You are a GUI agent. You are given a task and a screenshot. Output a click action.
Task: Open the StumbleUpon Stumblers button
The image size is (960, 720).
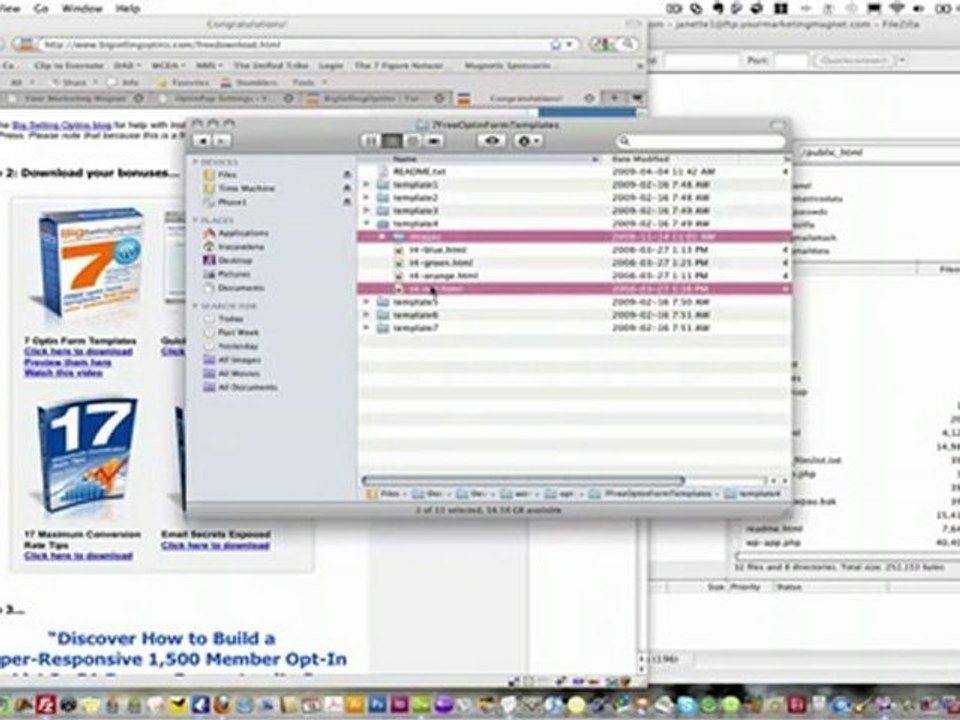[x=249, y=82]
